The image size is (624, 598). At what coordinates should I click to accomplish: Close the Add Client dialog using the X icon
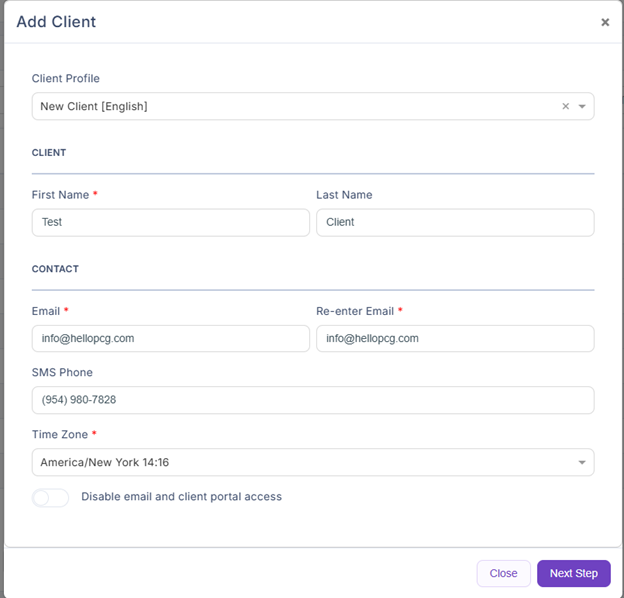coord(605,22)
